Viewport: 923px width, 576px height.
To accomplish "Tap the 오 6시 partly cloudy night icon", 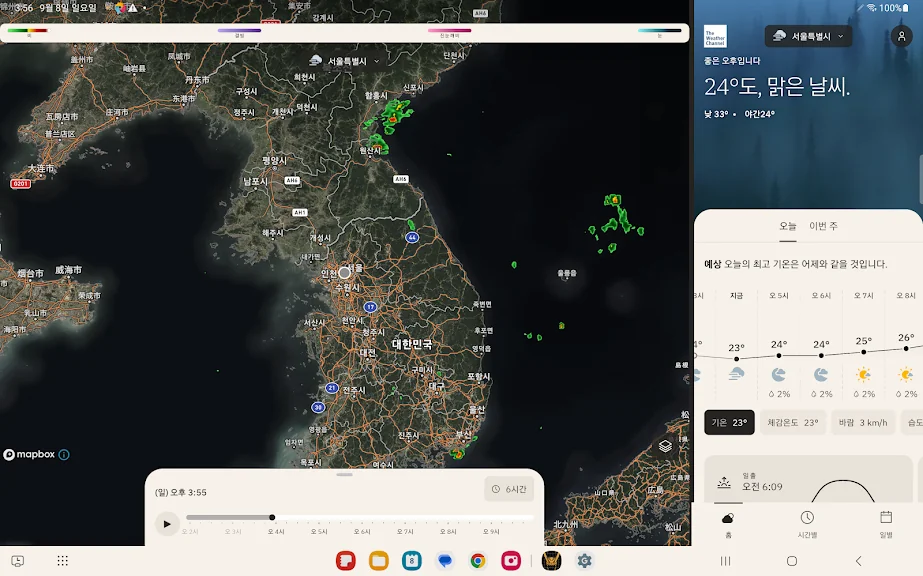I will [821, 374].
